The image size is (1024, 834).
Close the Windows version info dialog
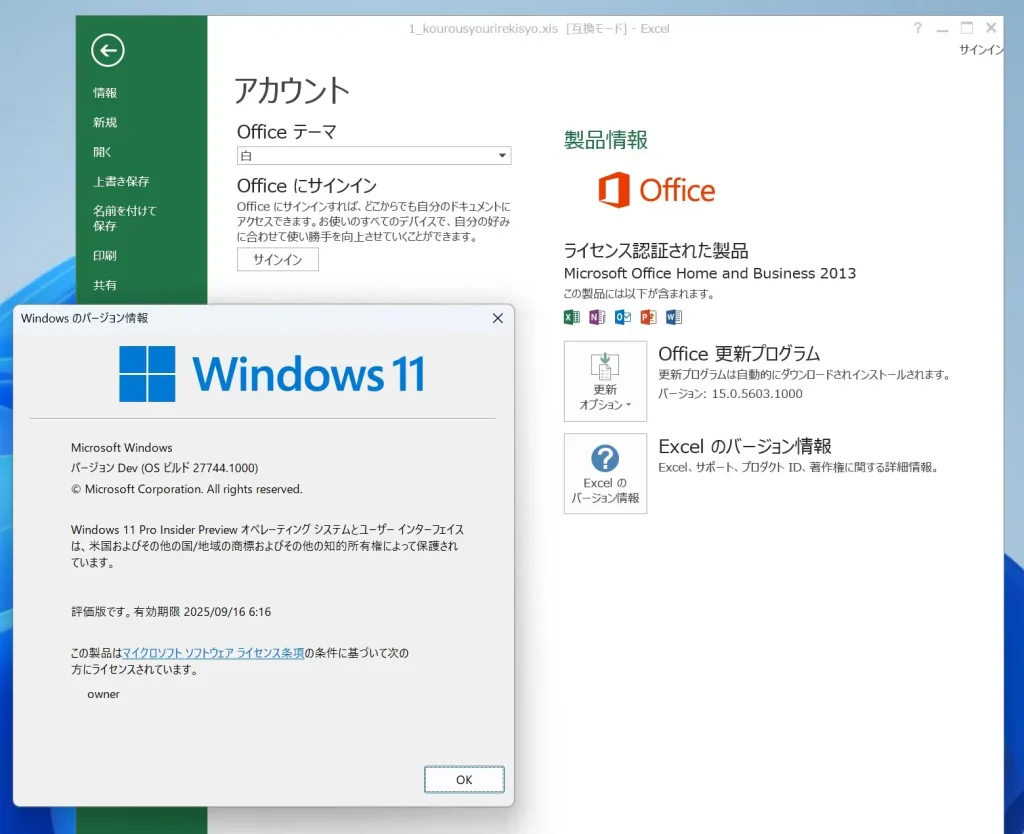click(498, 318)
